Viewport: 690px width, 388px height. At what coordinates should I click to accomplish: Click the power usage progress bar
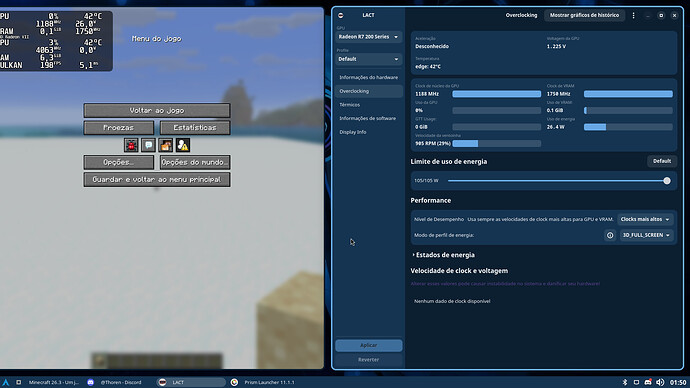coord(628,127)
